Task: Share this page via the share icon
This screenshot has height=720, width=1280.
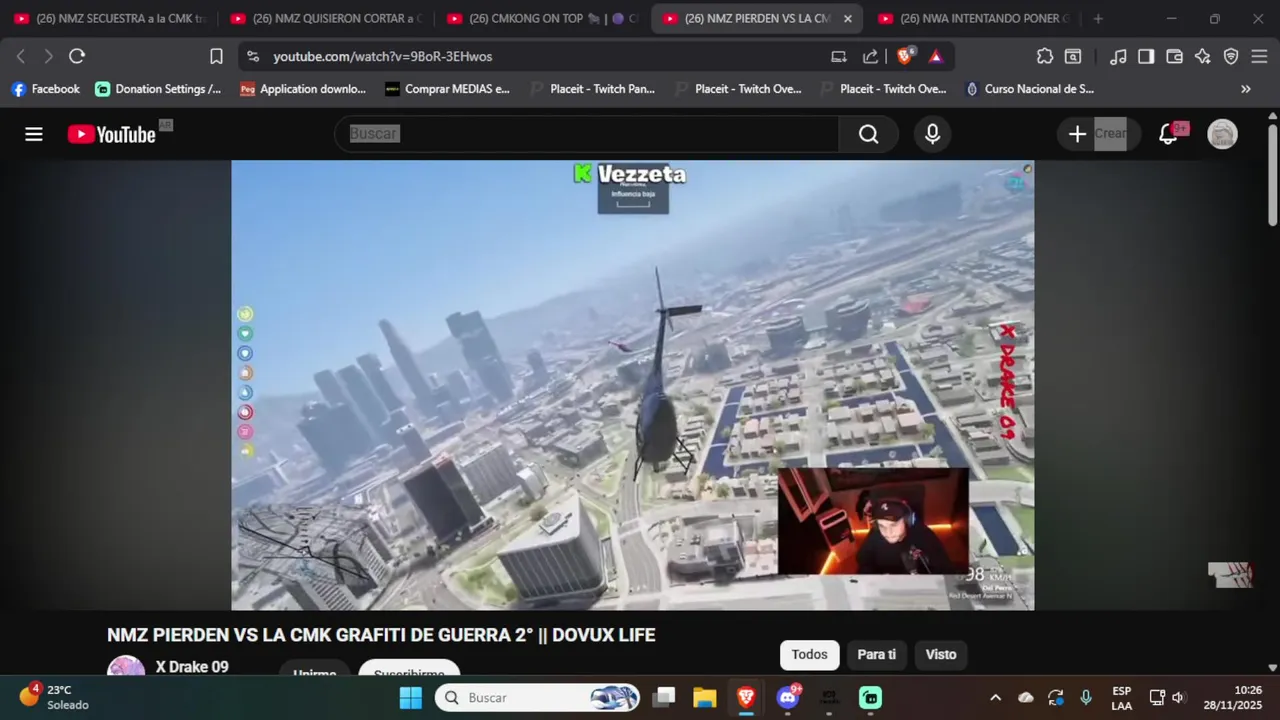Action: pos(871,57)
